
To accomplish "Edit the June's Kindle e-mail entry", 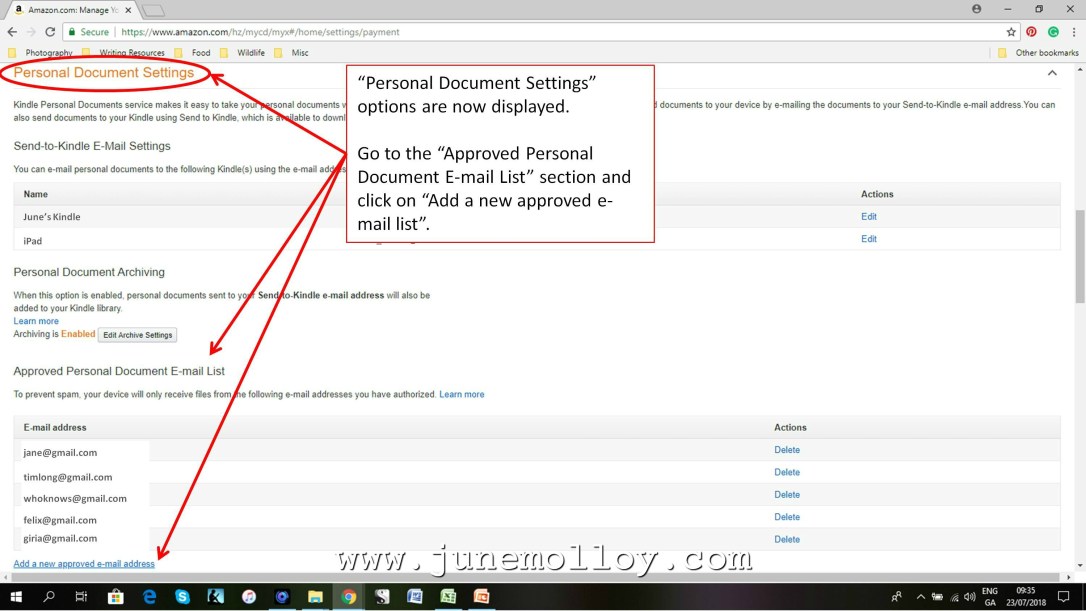I will 868,216.
